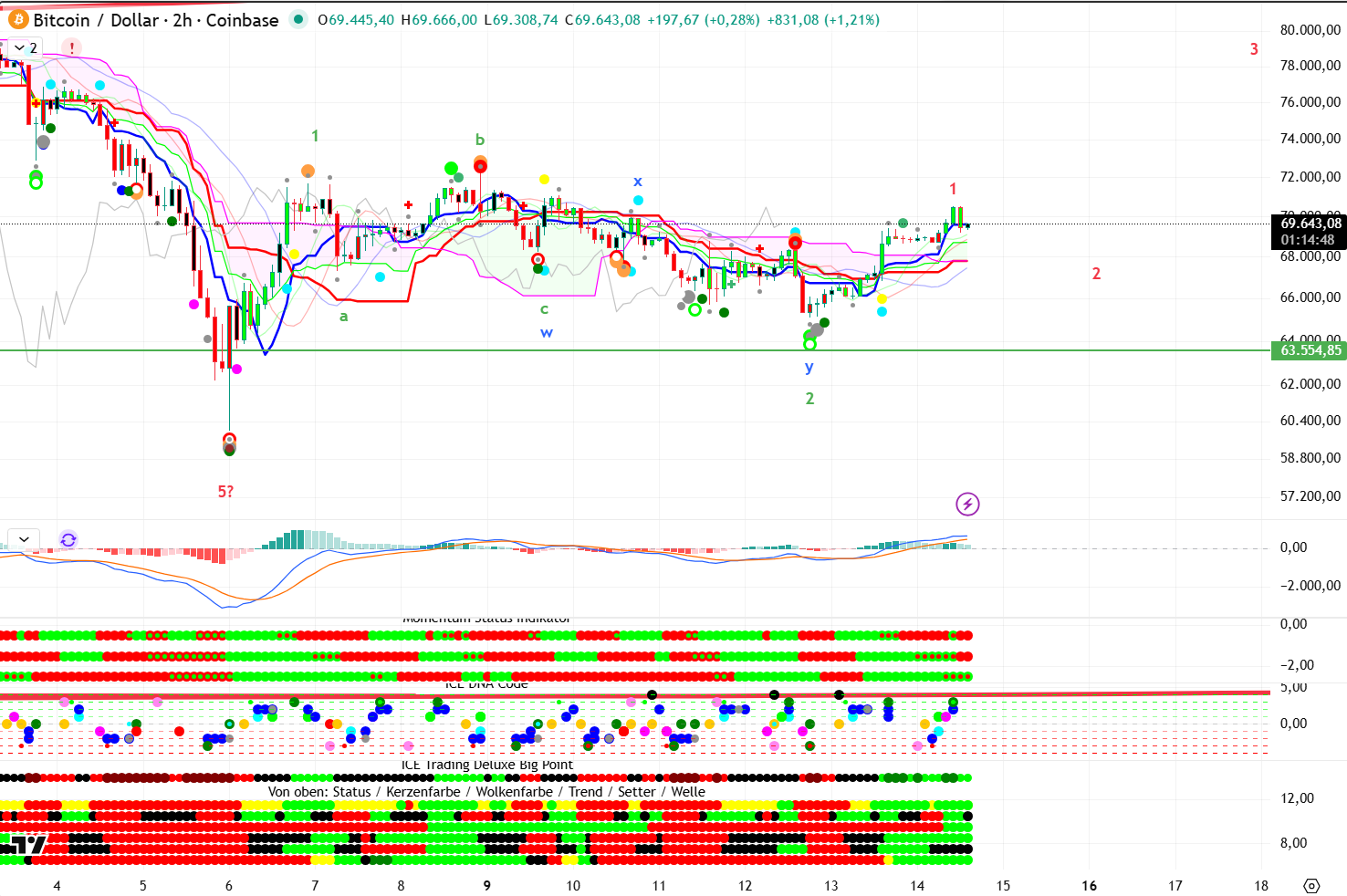This screenshot has height=896, width=1347.
Task: Select the blue "x" wave label
Action: [x=638, y=182]
